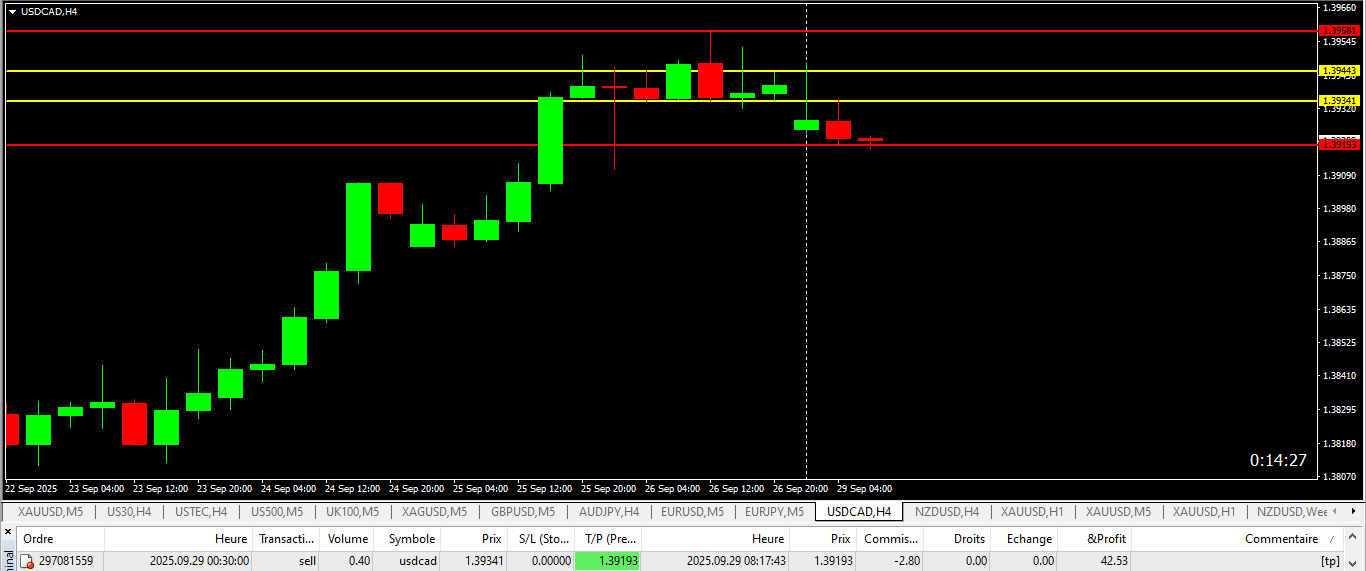The height and width of the screenshot is (571, 1366).
Task: Open the partially shown NZDUSD,Wee chart tab
Action: click(1293, 512)
